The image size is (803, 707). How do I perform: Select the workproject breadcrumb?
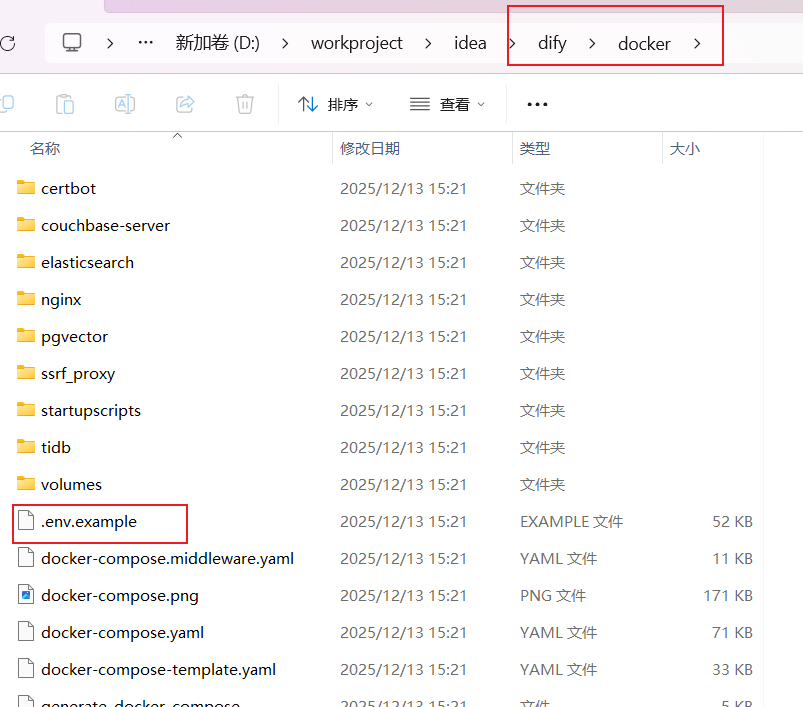[x=356, y=44]
